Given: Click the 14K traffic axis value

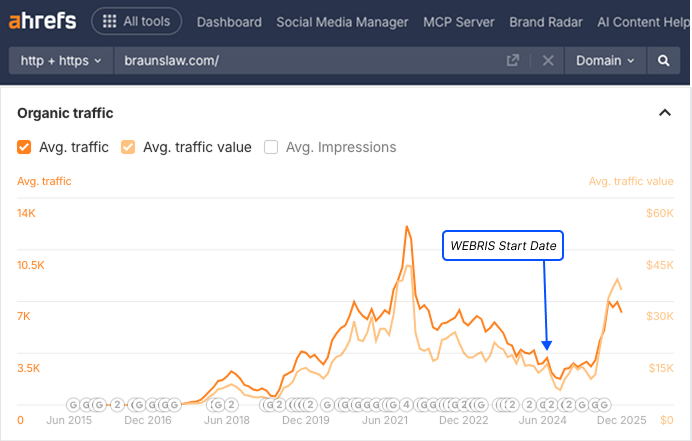Looking at the screenshot, I should click(x=26, y=214).
